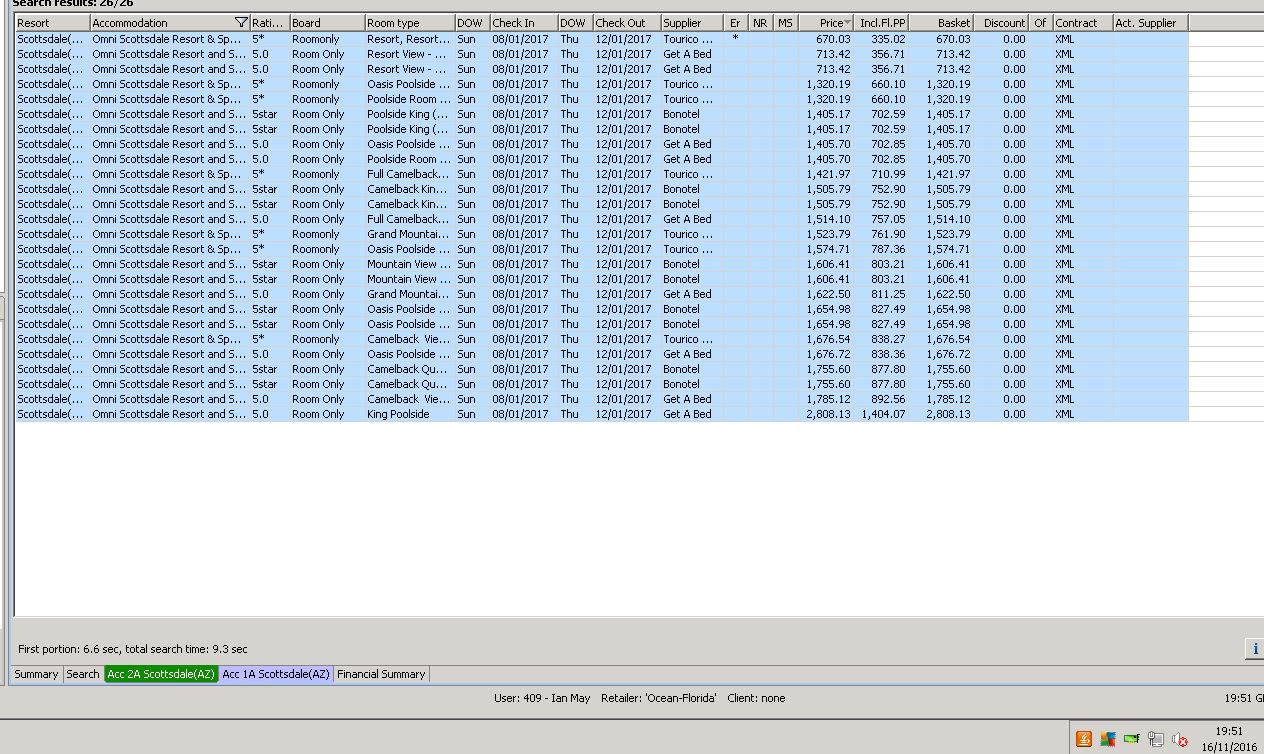Sort by the Board column header
This screenshot has height=754, width=1264.
327,23
